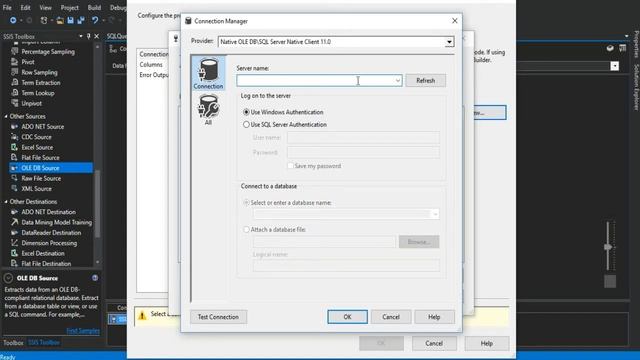Collapse the Other Sources group
The width and height of the screenshot is (640, 360).
coord(6,116)
